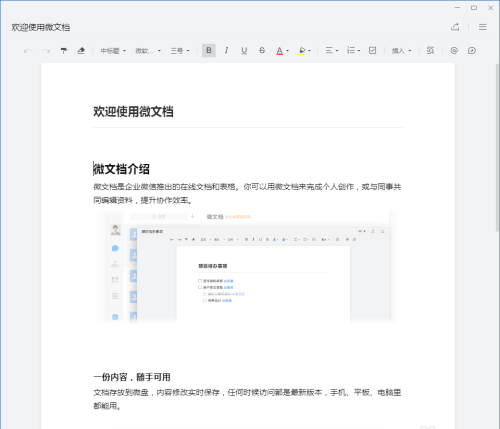
Task: Click the paragraph starting 文档存放到微盘
Action: click(x=247, y=399)
